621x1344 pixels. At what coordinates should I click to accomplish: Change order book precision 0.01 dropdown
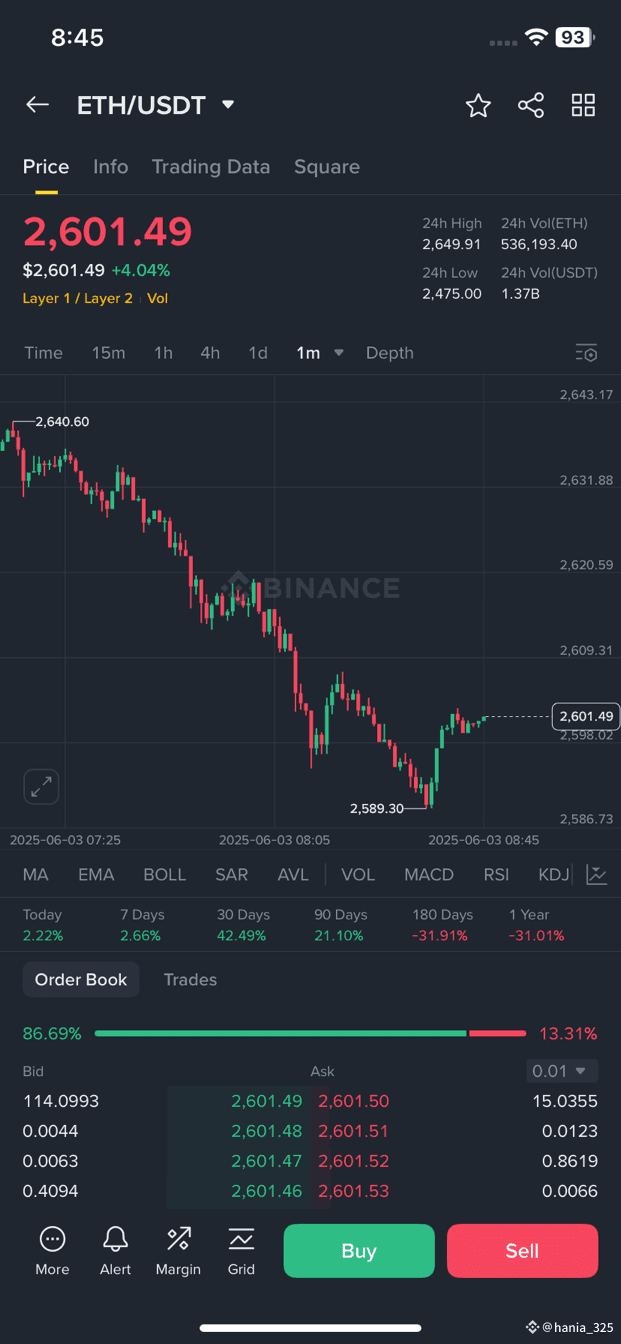[562, 1071]
